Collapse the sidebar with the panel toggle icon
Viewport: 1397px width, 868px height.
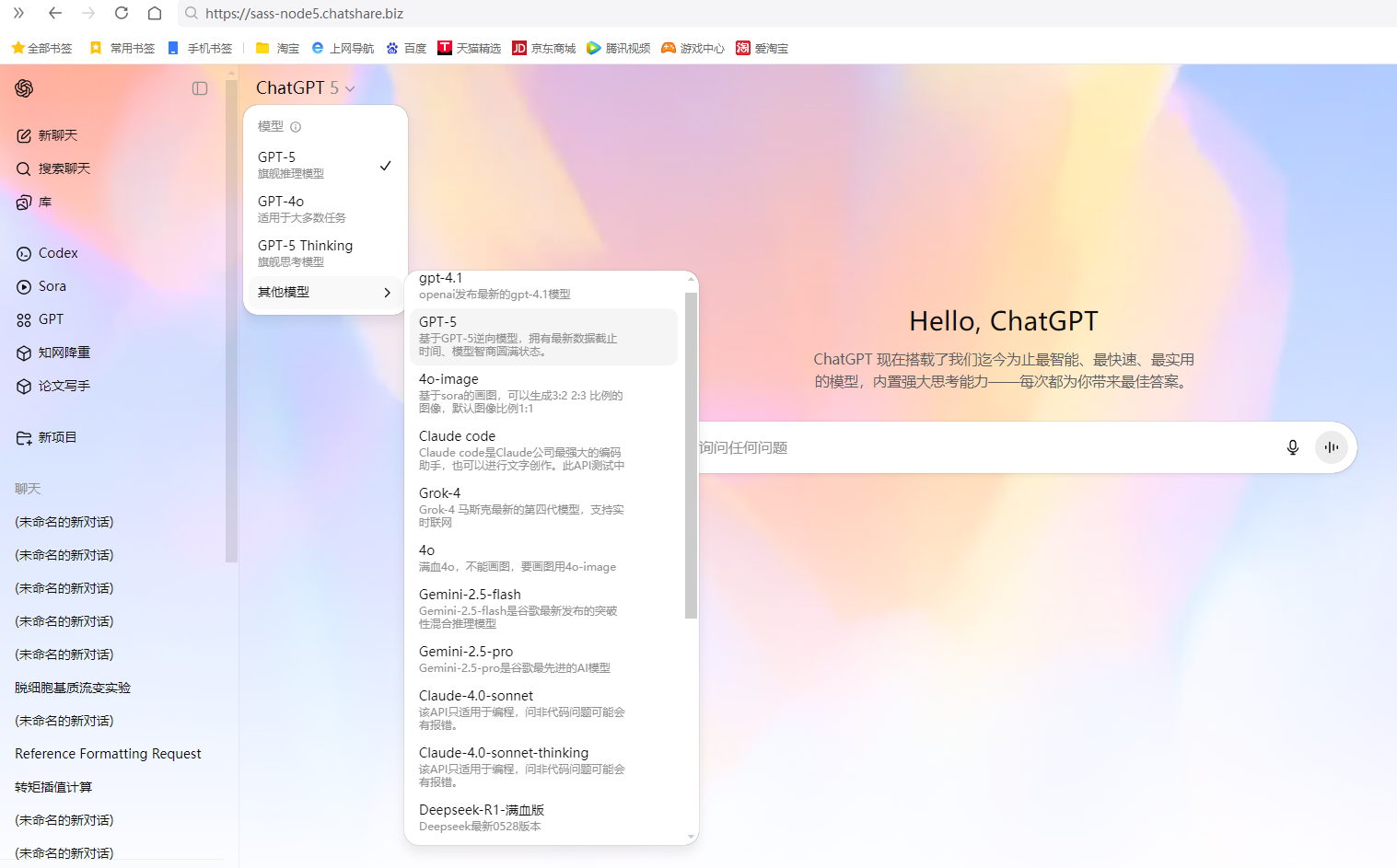click(200, 88)
